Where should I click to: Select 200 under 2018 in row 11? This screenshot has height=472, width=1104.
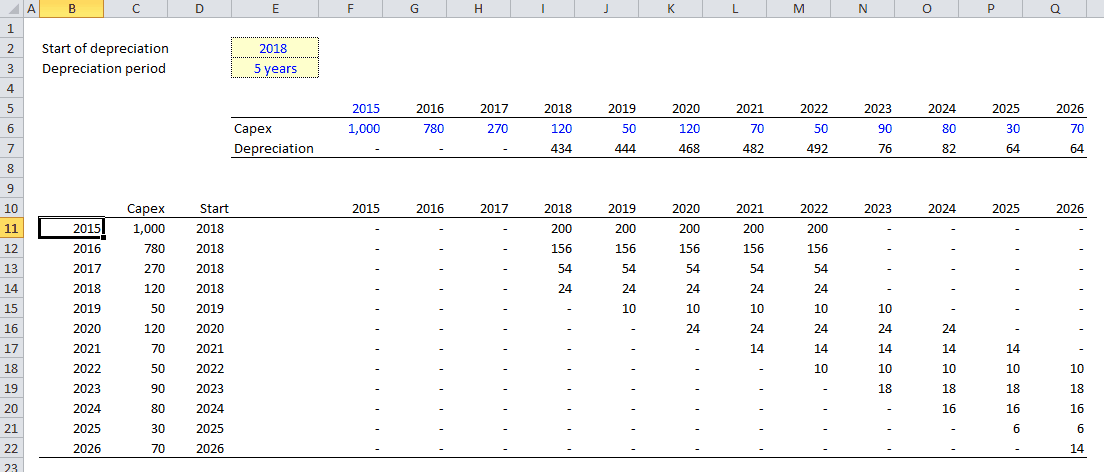coord(562,228)
